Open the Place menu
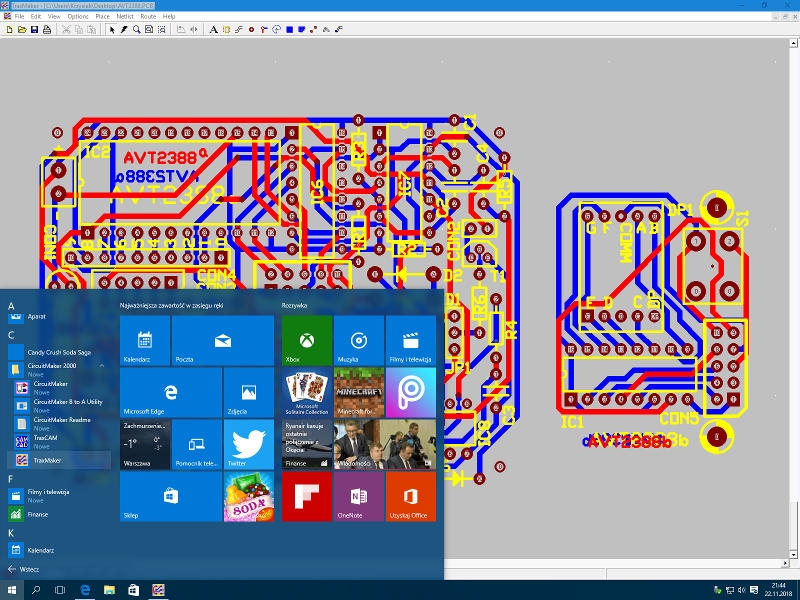The image size is (800, 600). click(103, 16)
